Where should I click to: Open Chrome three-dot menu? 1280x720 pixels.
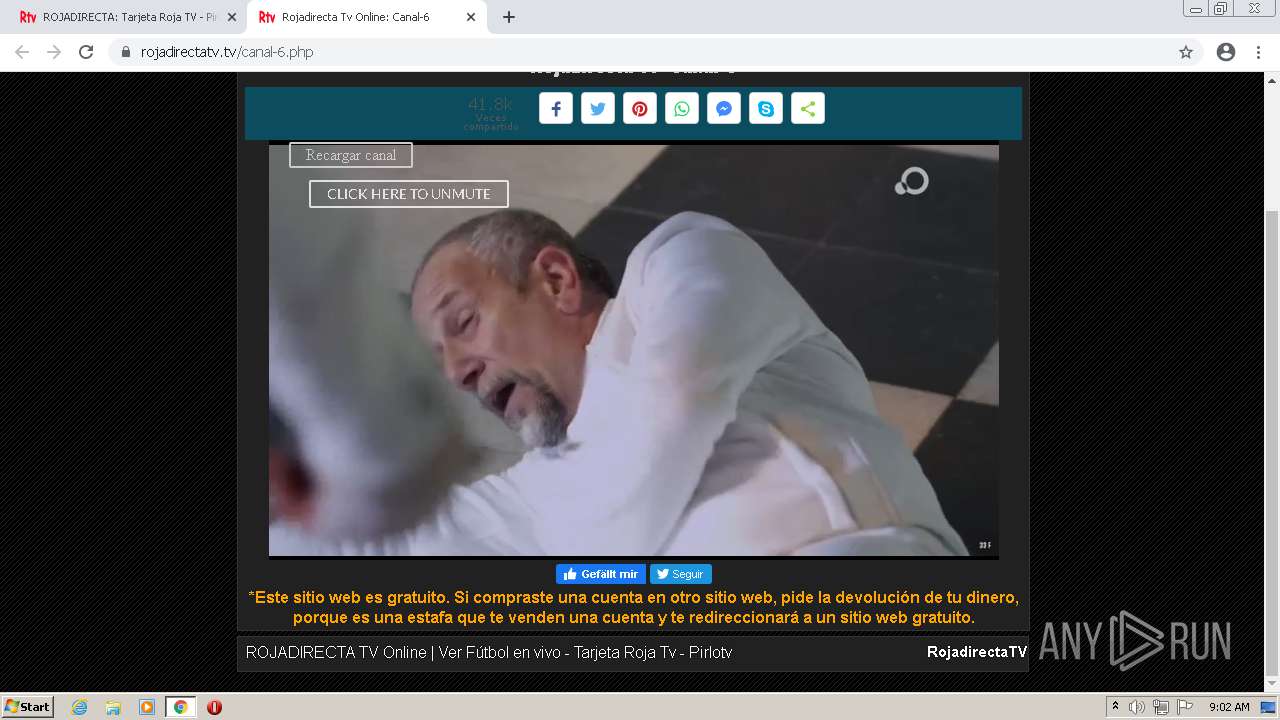[x=1258, y=52]
